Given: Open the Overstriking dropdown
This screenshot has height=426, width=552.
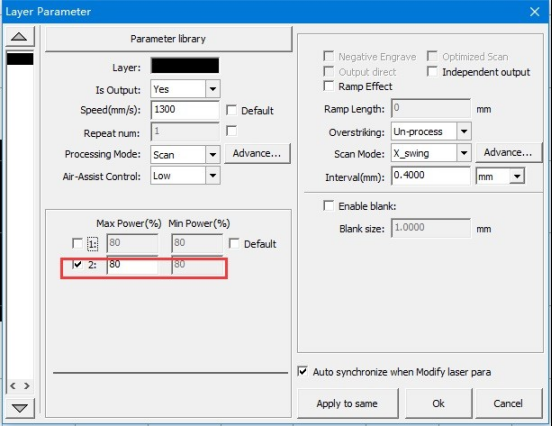Looking at the screenshot, I should (464, 131).
